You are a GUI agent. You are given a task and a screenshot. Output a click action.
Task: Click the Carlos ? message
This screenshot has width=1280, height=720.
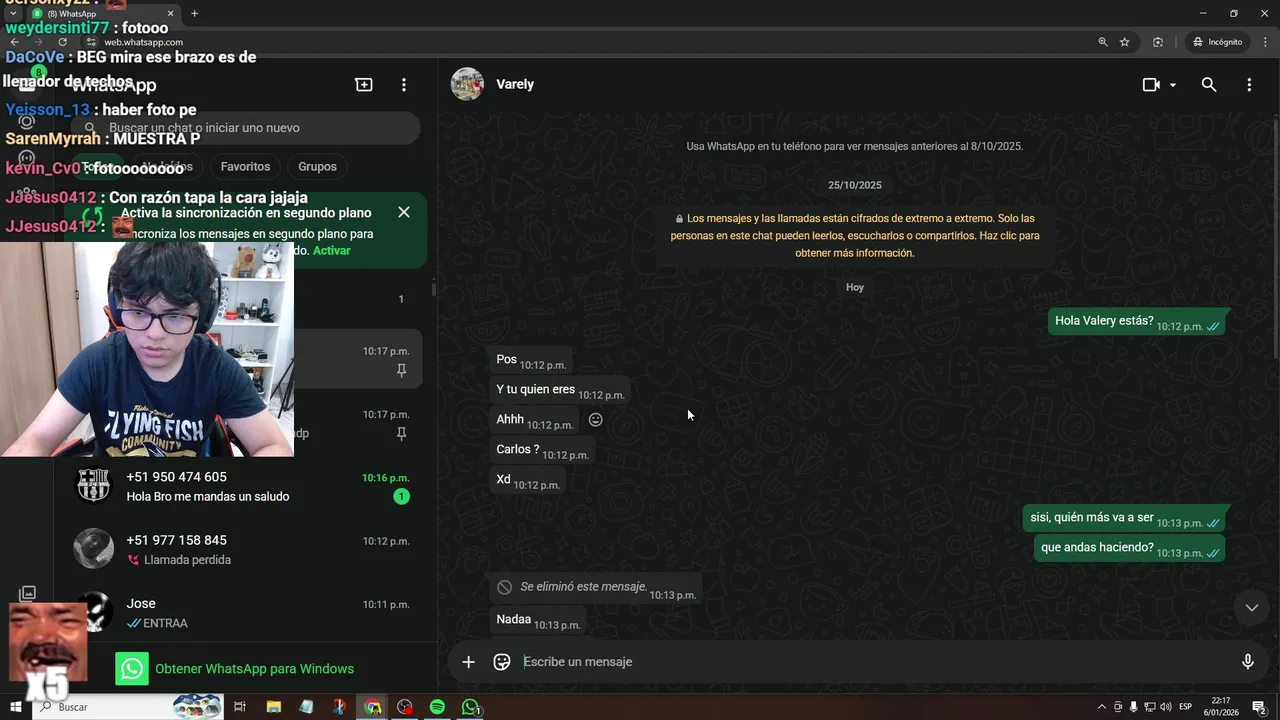point(541,451)
